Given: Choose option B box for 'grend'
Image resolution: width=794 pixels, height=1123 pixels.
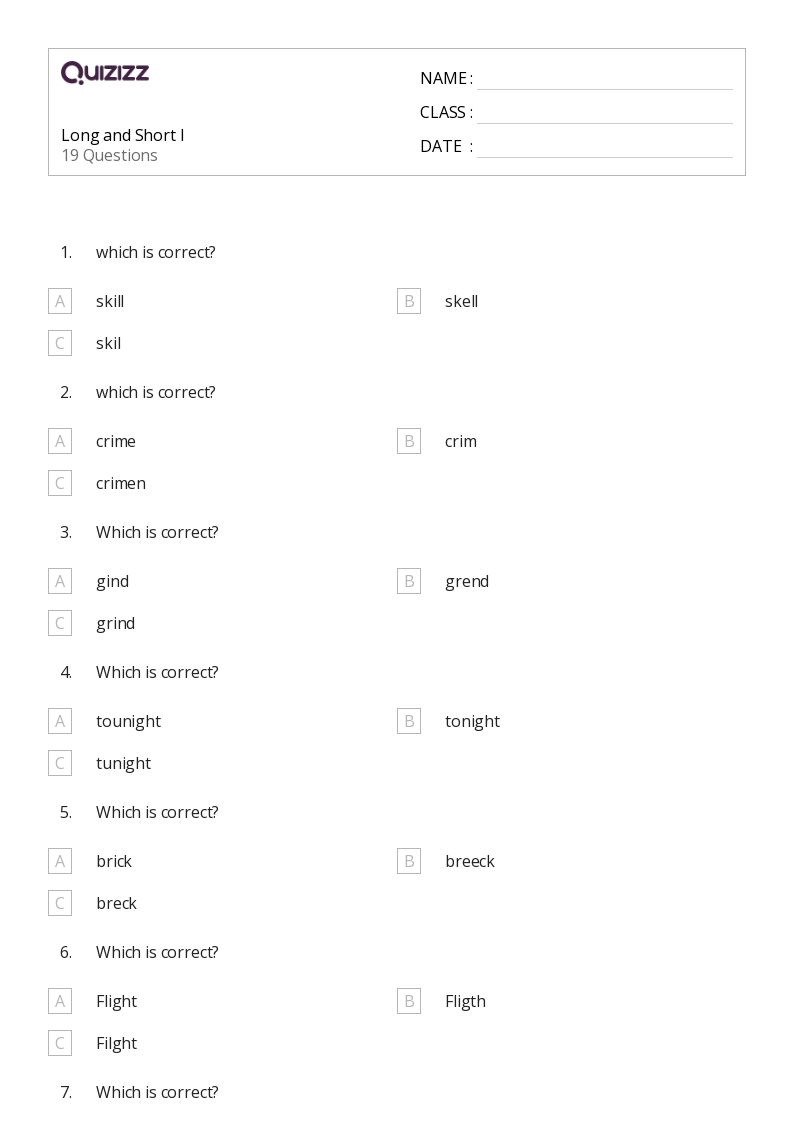Looking at the screenshot, I should [x=409, y=581].
